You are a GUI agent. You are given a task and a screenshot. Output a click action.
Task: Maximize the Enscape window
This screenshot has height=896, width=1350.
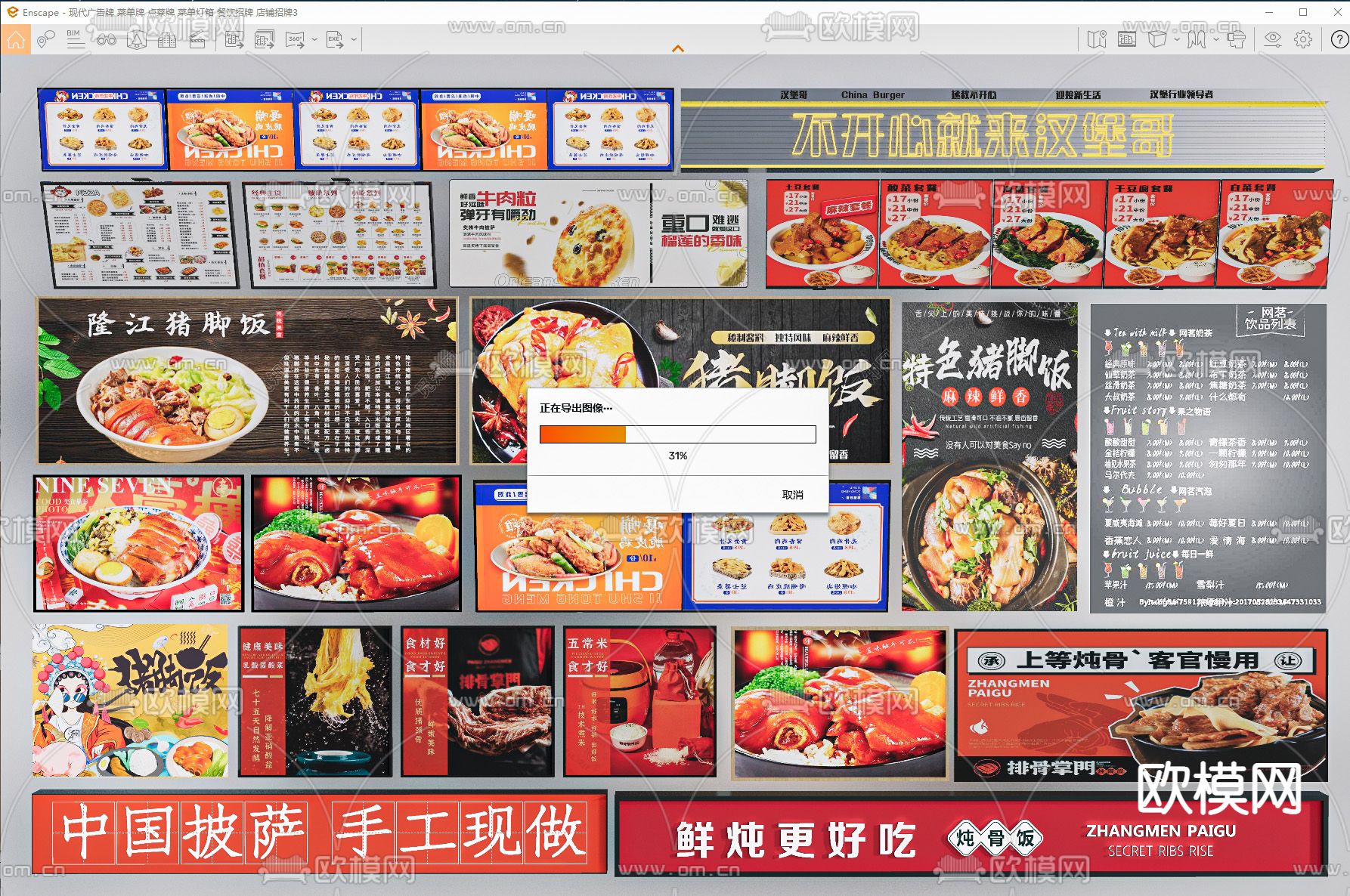pyautogui.click(x=1303, y=12)
